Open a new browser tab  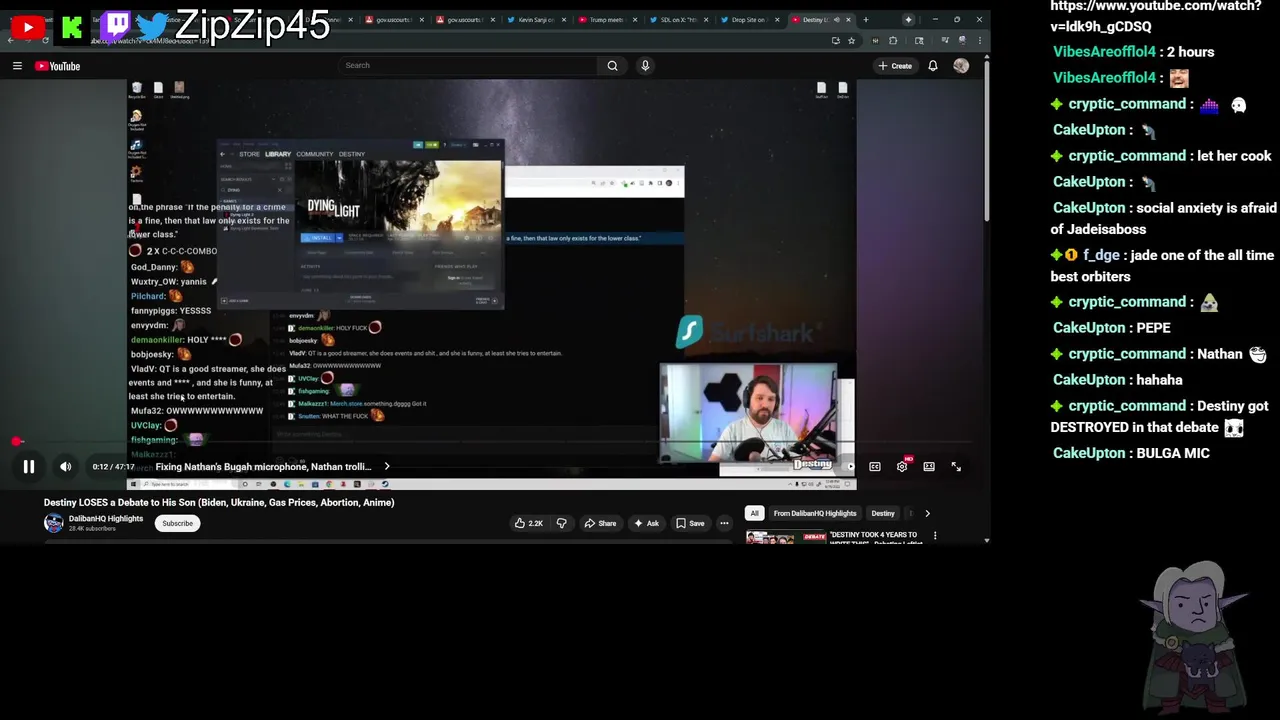[866, 19]
